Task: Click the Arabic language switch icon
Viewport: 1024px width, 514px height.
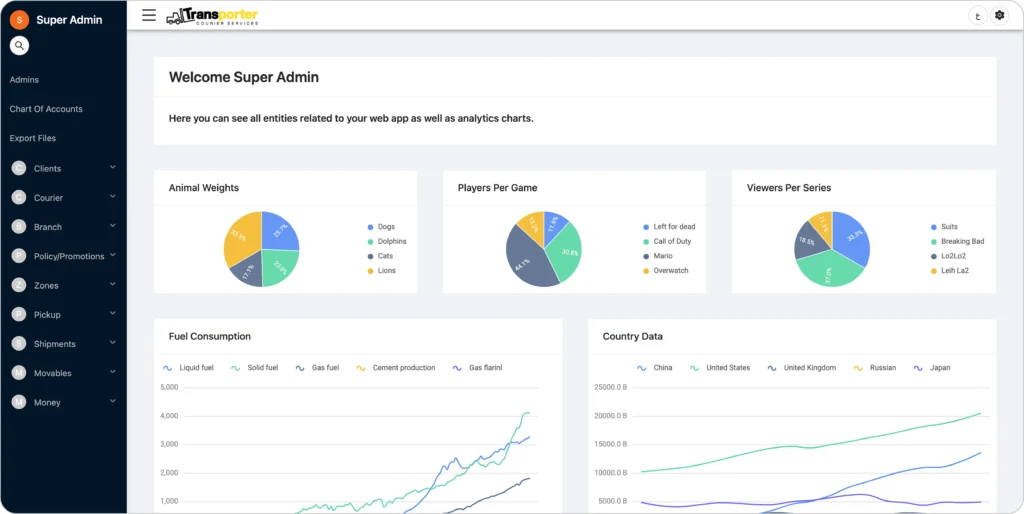Action: click(x=977, y=15)
